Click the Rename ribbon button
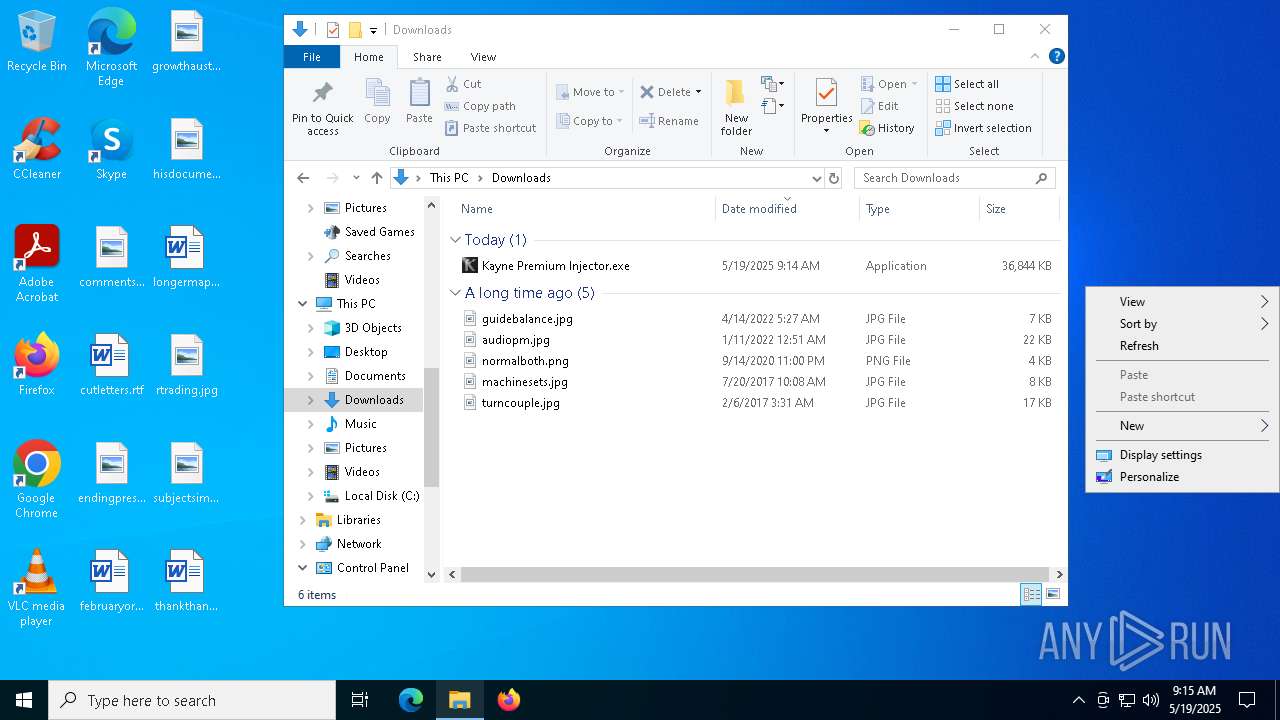This screenshot has height=720, width=1280. point(669,121)
